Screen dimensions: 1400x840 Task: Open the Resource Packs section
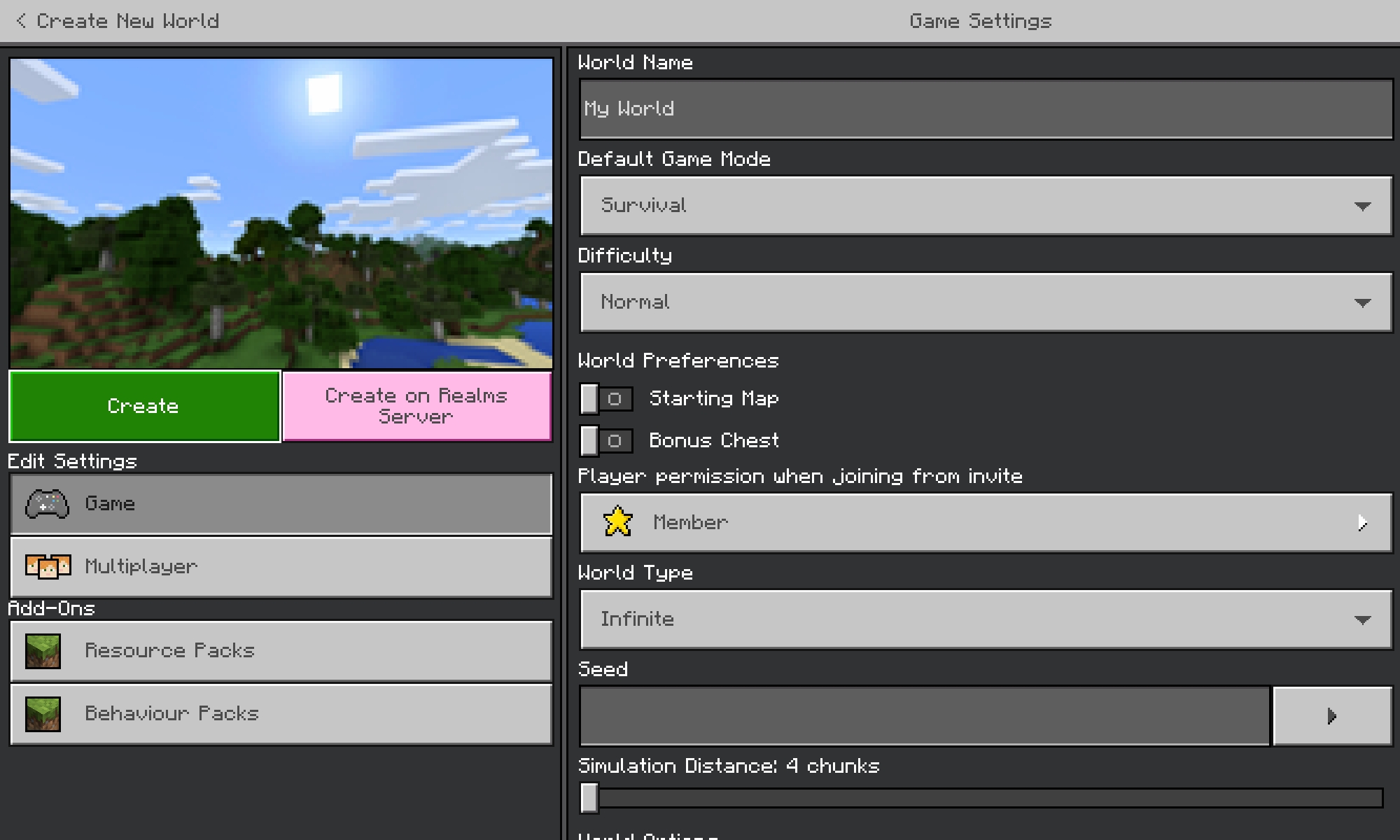(x=281, y=651)
